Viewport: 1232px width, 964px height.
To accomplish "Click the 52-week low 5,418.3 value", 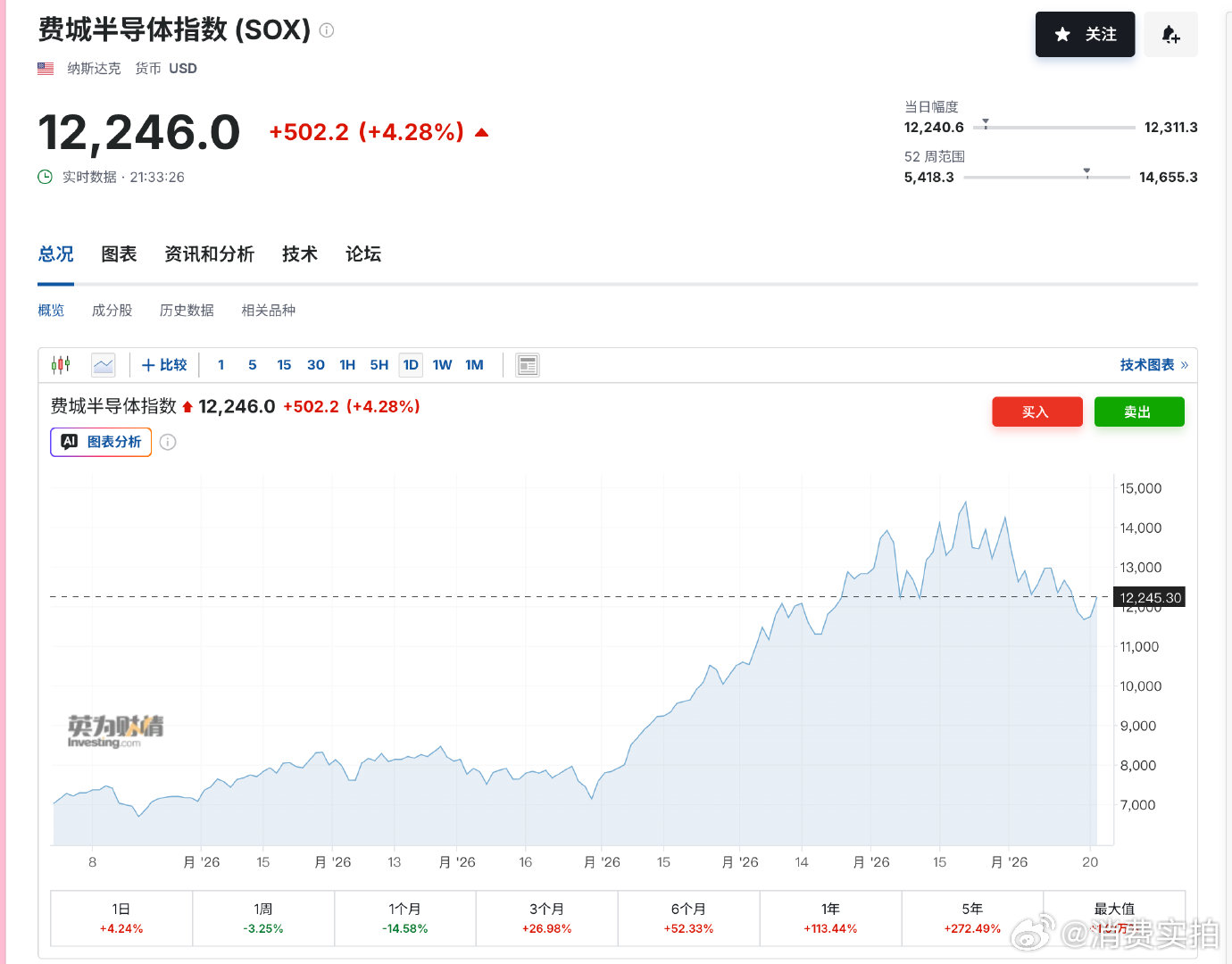I will click(x=929, y=177).
